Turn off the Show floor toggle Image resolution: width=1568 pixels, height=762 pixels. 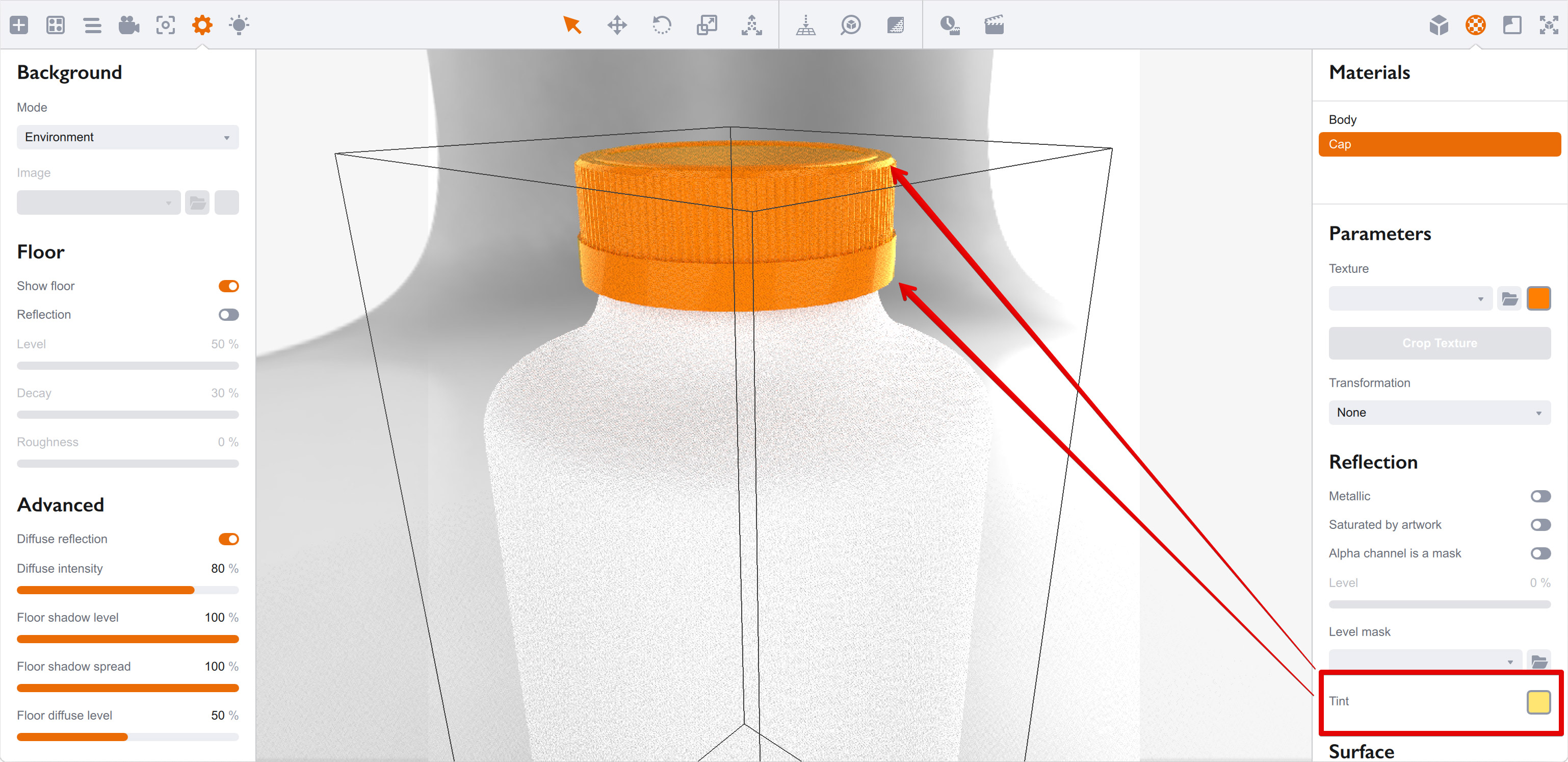pos(228,286)
